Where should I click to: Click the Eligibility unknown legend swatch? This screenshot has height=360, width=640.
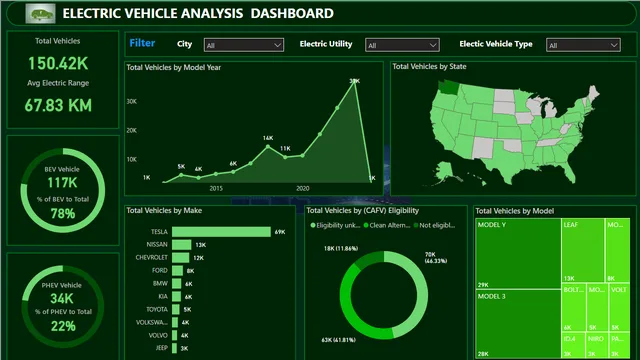pyautogui.click(x=313, y=225)
